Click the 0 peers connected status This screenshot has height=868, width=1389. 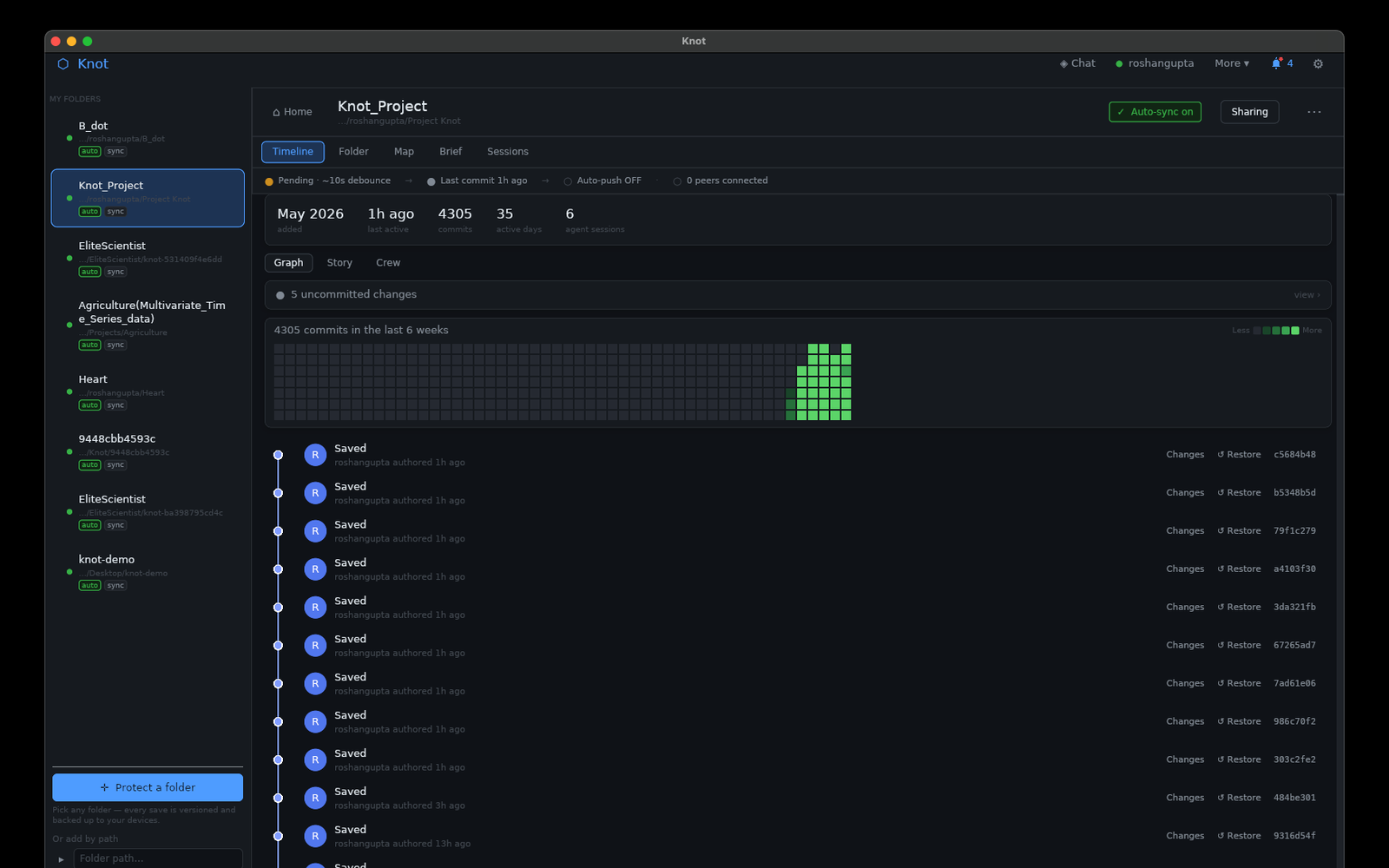(x=721, y=181)
